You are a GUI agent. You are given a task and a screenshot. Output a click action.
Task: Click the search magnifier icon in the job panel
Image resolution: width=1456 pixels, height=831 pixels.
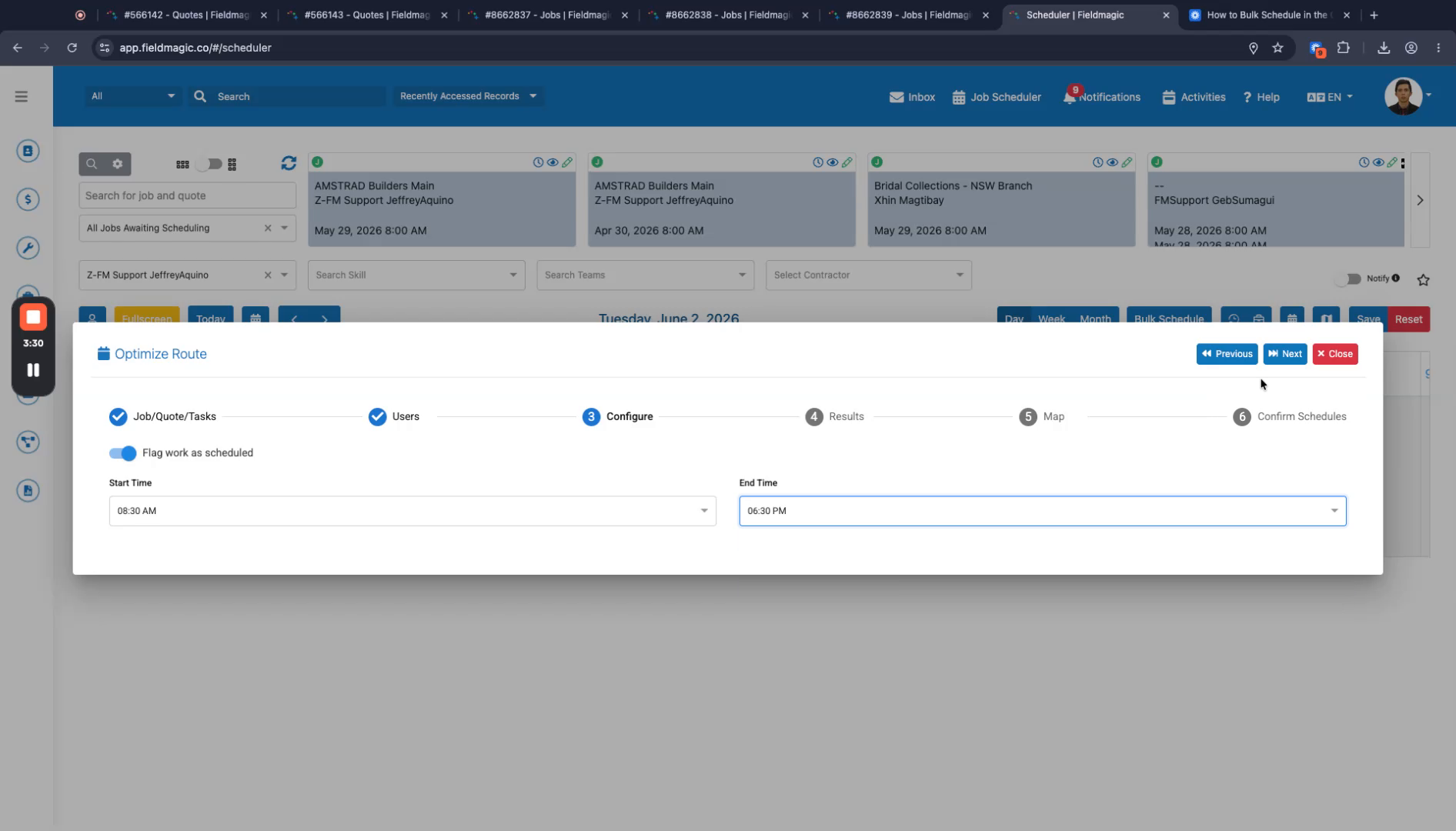[92, 164]
